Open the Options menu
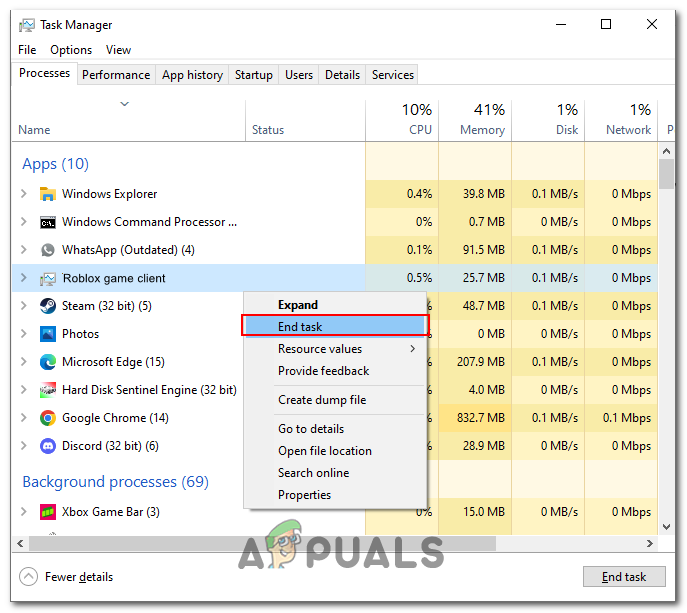The width and height of the screenshot is (687, 613). click(71, 50)
